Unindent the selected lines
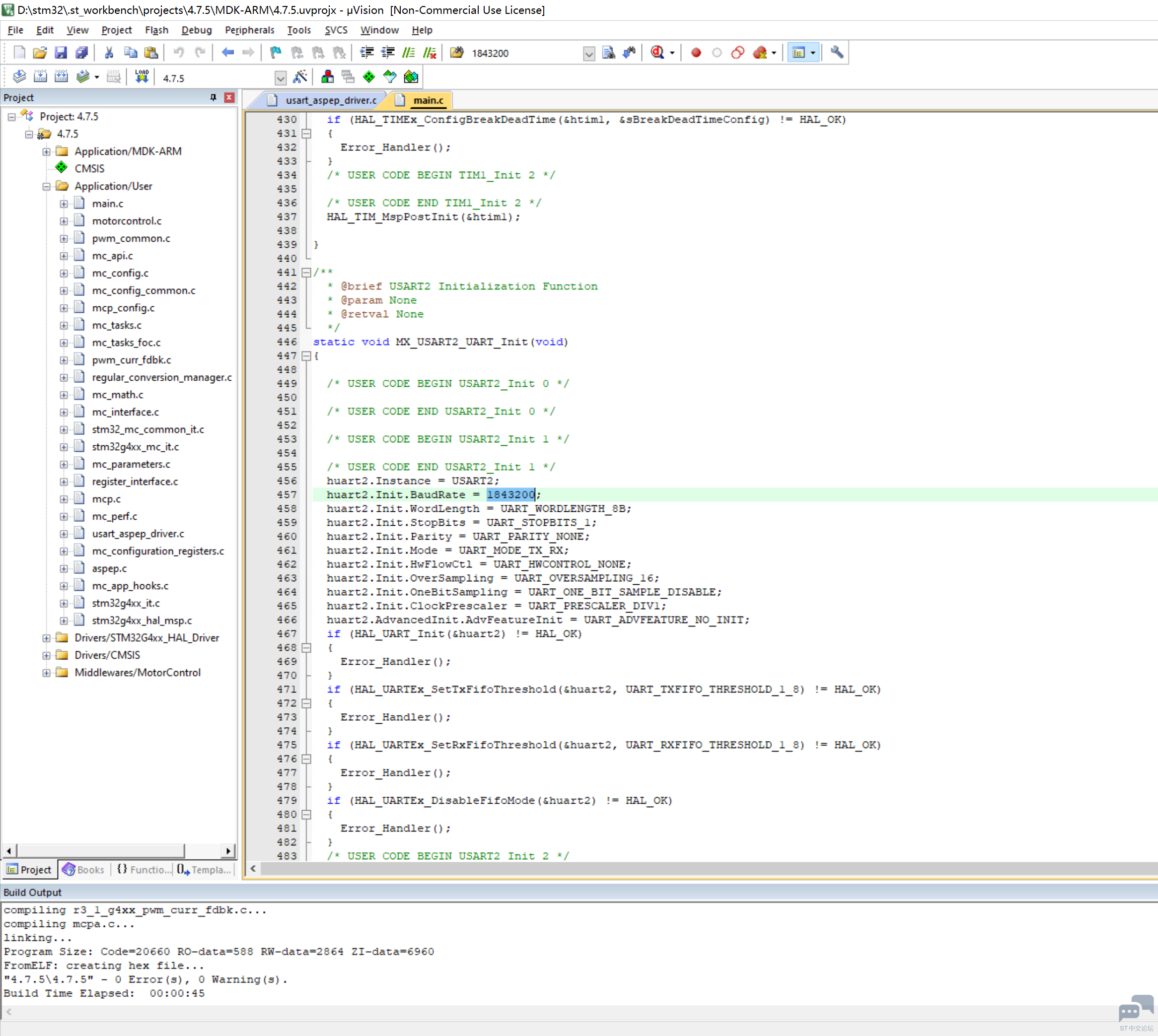This screenshot has height=1036, width=1158. (388, 53)
